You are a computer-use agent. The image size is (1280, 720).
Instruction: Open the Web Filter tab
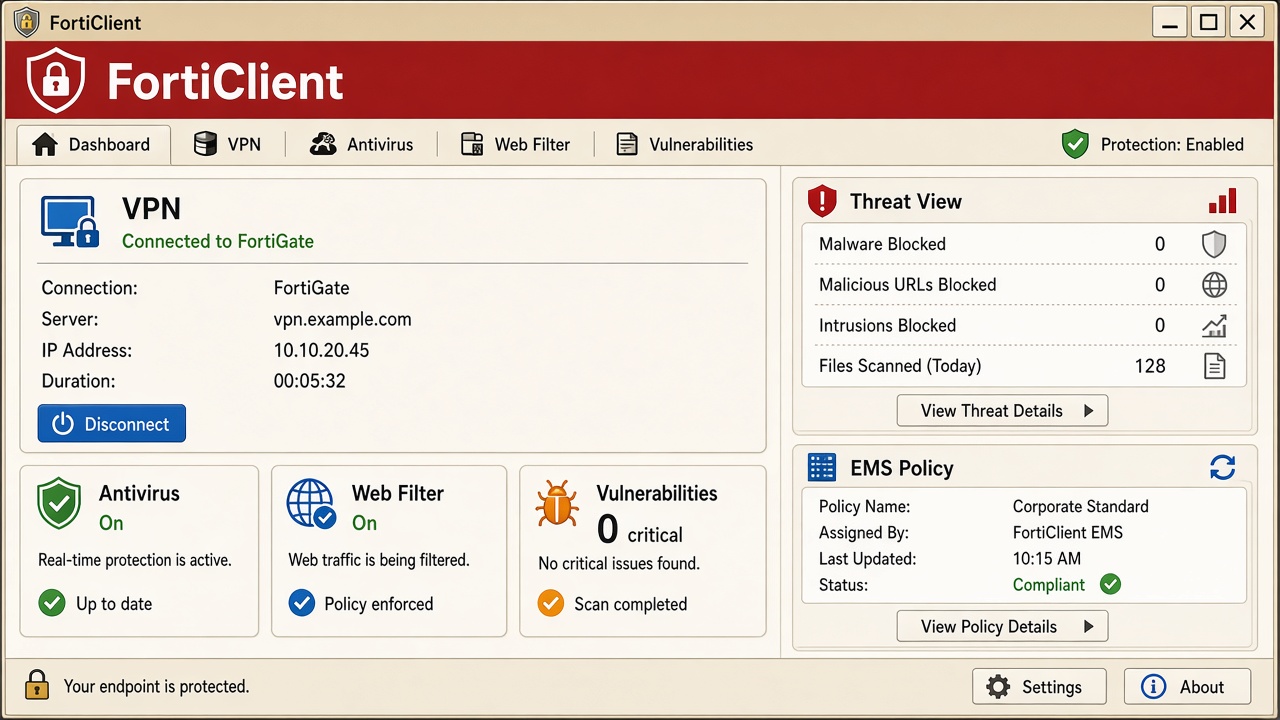click(x=516, y=145)
